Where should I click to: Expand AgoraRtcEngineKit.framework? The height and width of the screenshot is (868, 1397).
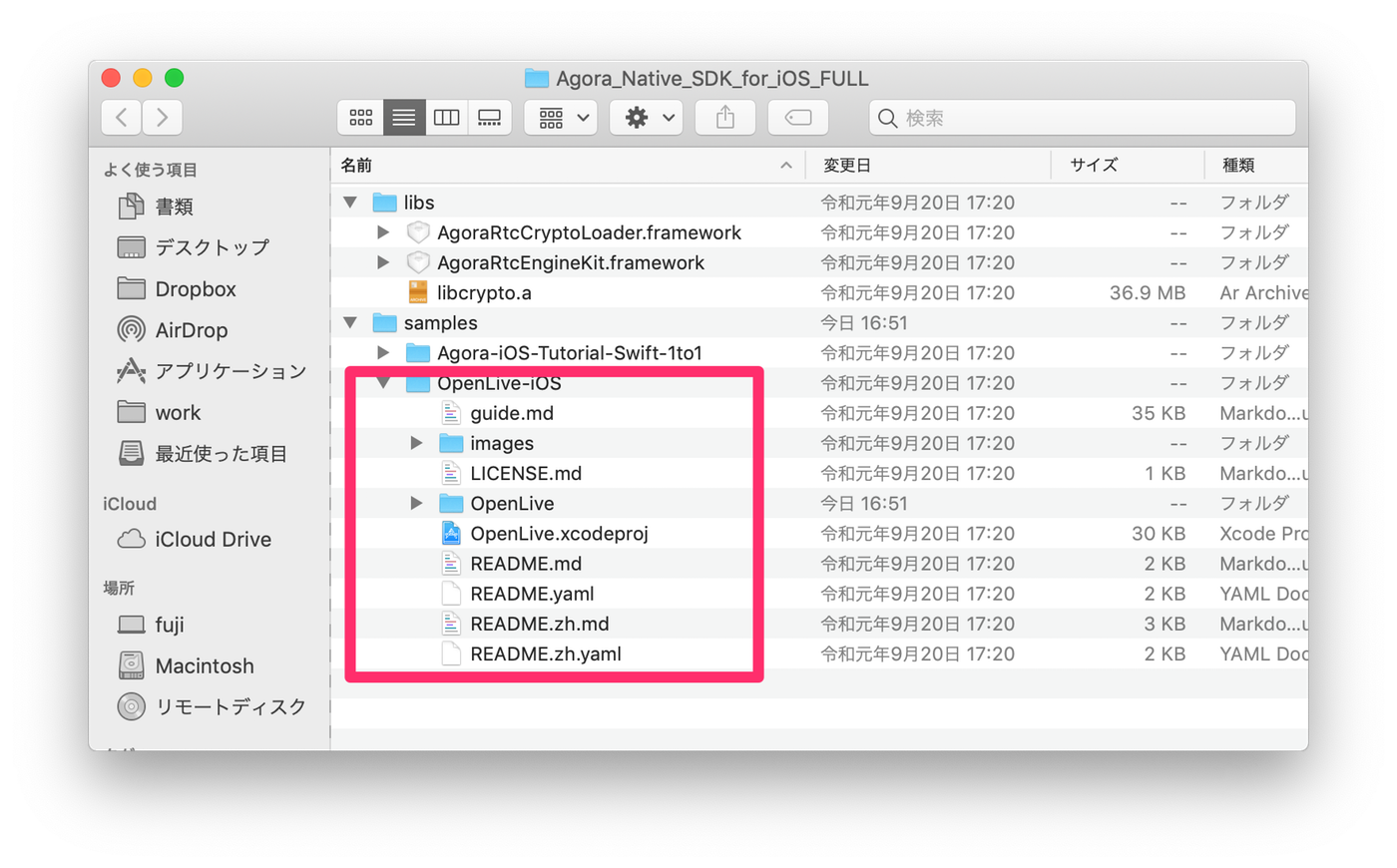pyautogui.click(x=383, y=262)
